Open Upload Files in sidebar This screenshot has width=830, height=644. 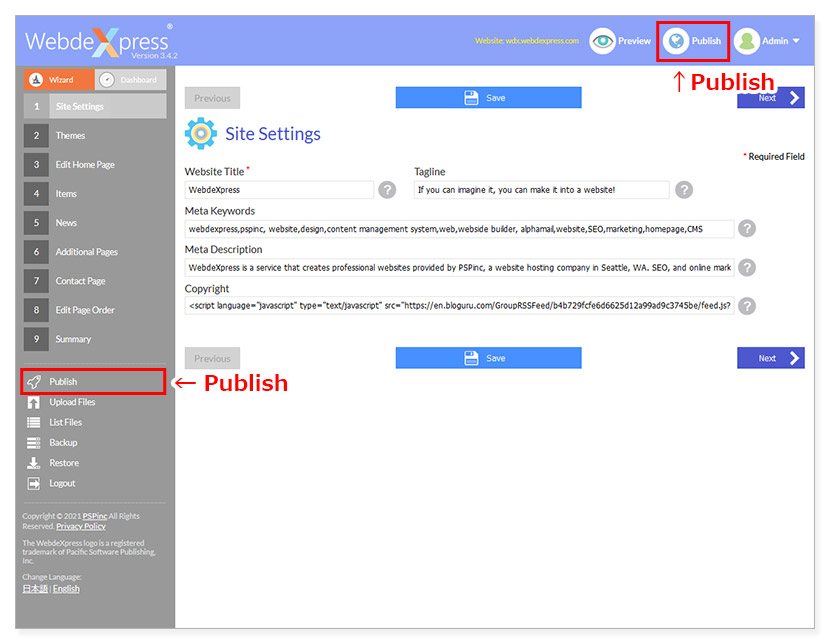point(73,402)
